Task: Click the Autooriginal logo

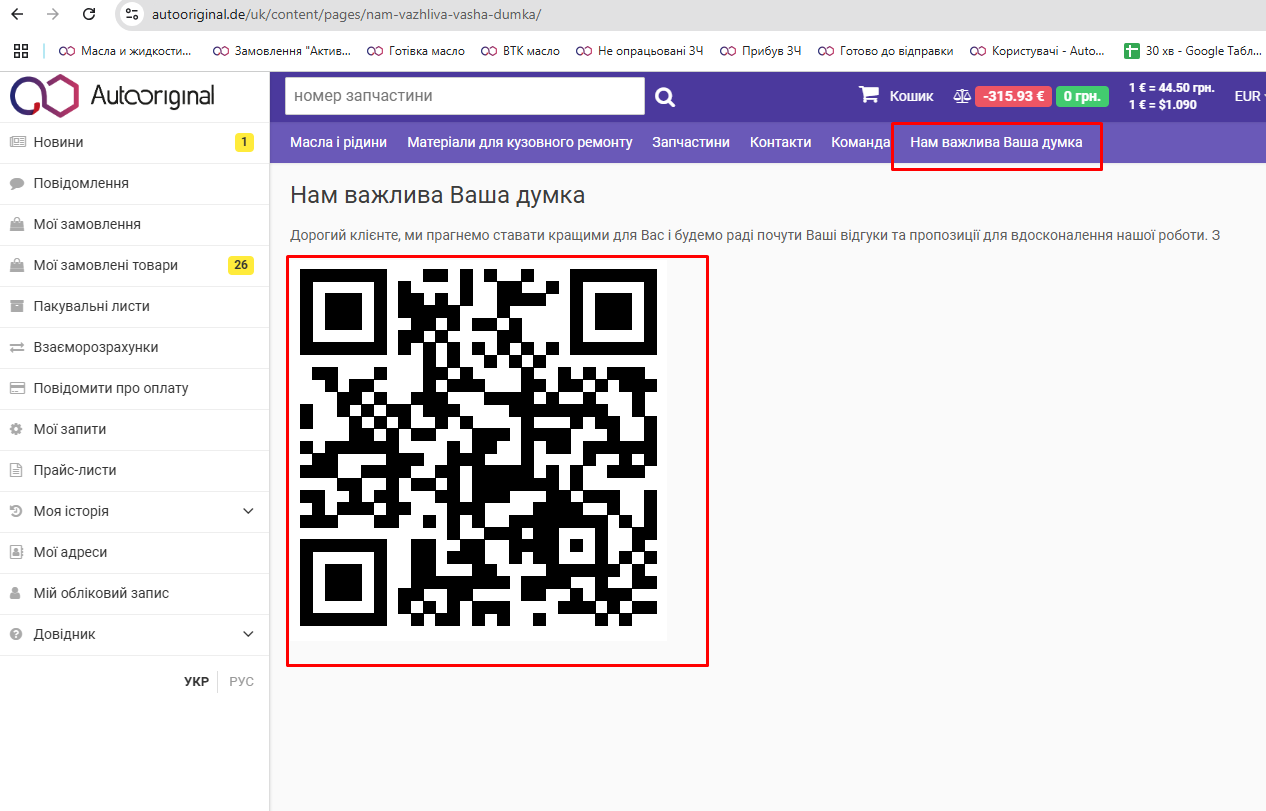Action: [x=112, y=96]
